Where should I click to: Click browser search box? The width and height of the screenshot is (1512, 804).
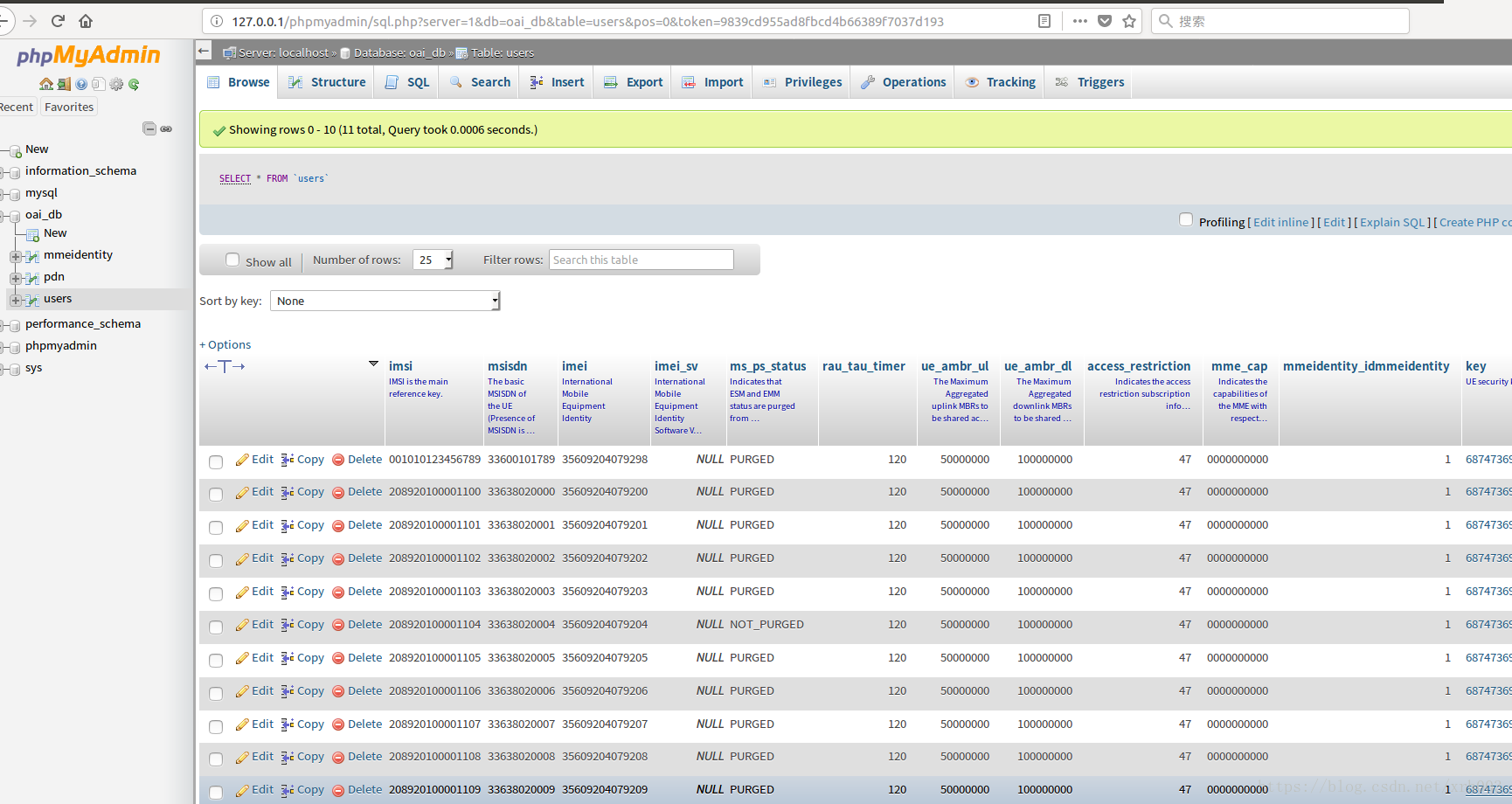[1280, 21]
